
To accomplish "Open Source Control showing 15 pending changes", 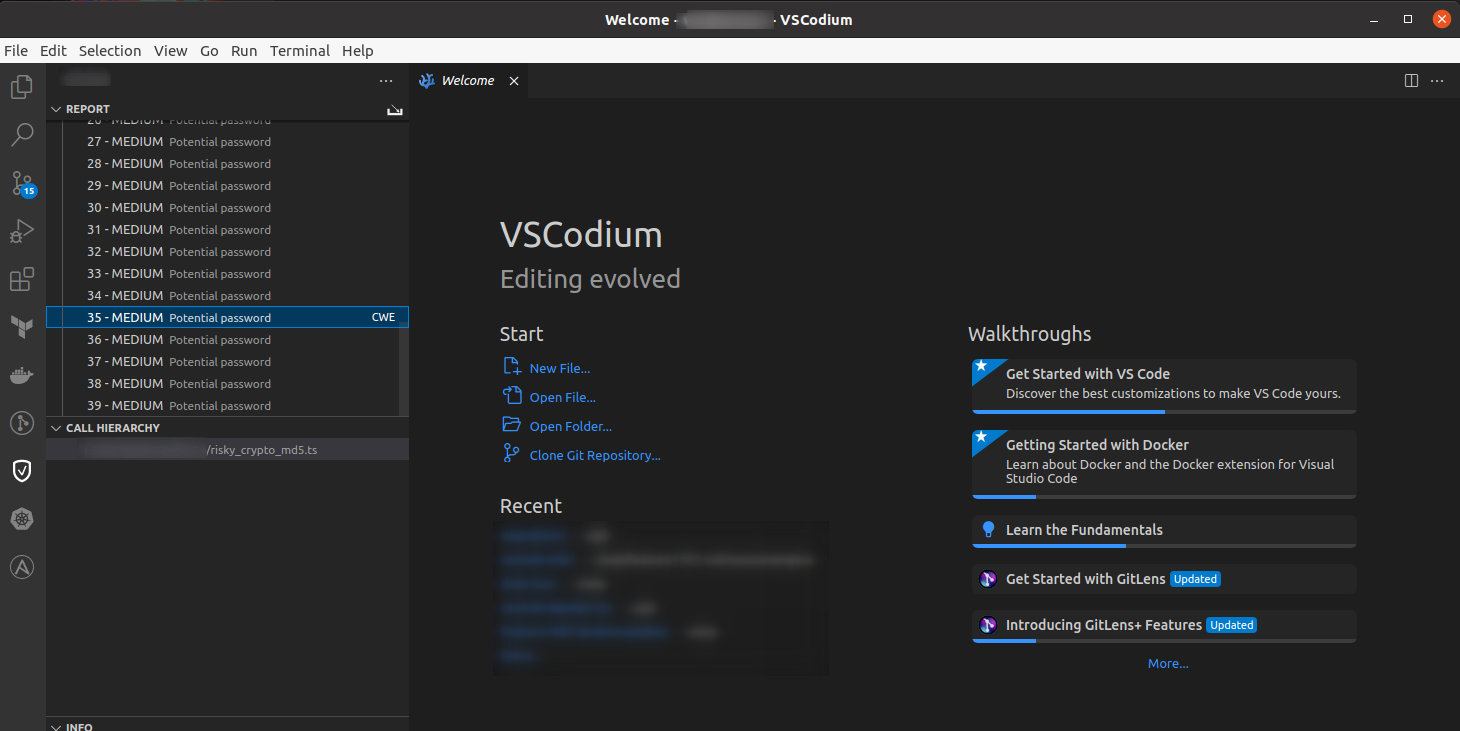I will (22, 183).
